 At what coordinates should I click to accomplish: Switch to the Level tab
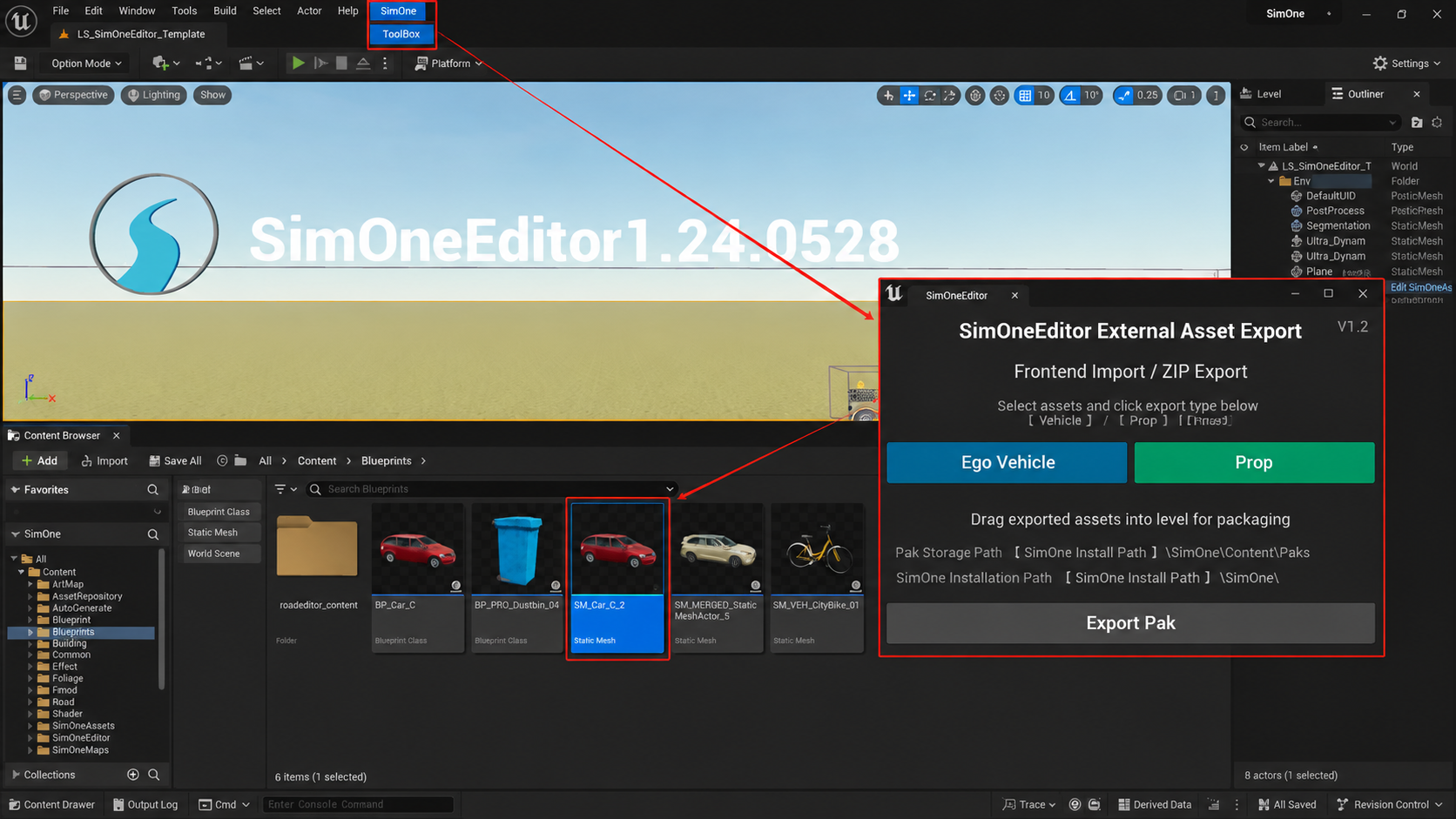click(1261, 94)
